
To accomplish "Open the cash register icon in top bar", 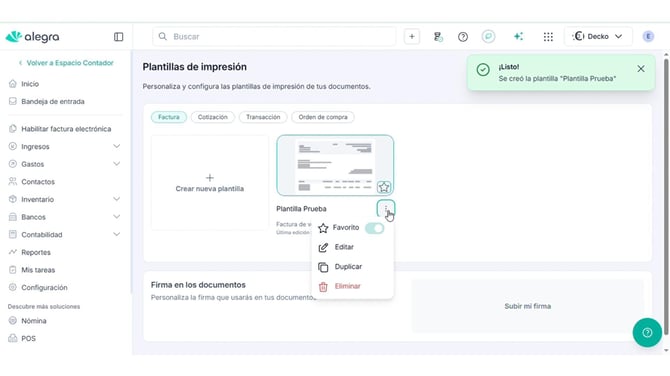I will click(438, 37).
